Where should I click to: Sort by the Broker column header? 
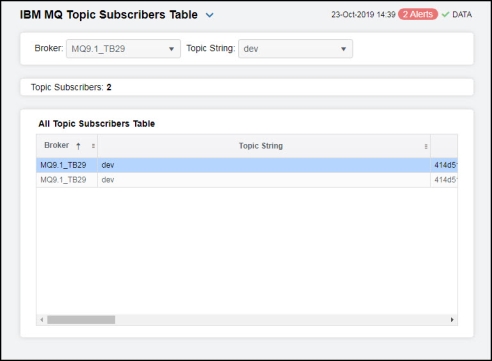(57, 145)
